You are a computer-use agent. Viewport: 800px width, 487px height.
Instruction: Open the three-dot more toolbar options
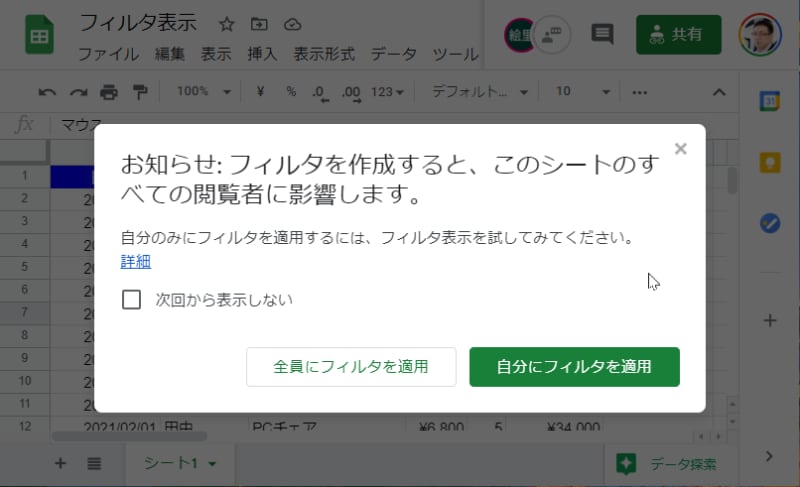click(x=639, y=92)
